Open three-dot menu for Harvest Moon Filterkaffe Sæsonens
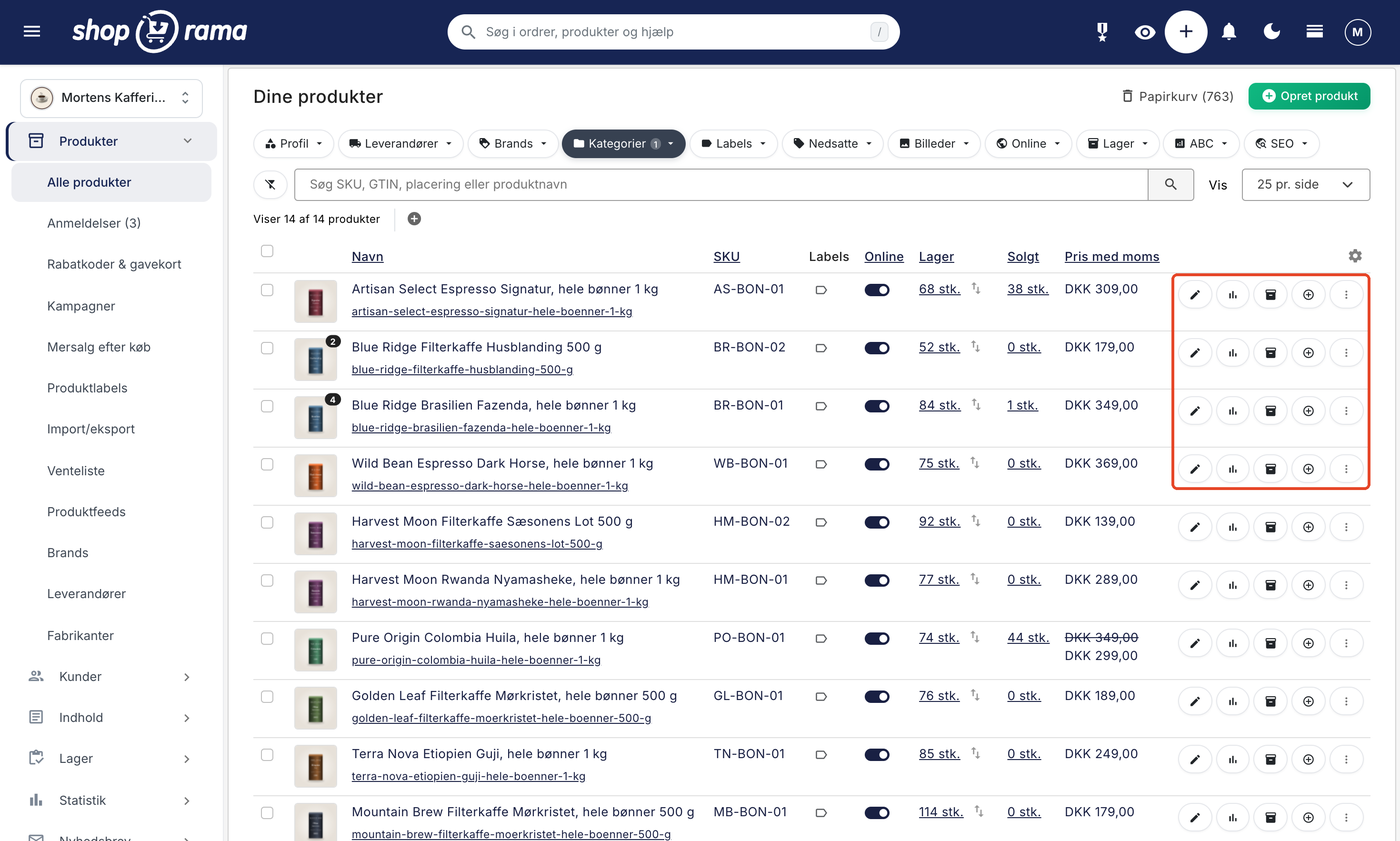Screen dimensions: 1400x841 pyautogui.click(x=1347, y=527)
